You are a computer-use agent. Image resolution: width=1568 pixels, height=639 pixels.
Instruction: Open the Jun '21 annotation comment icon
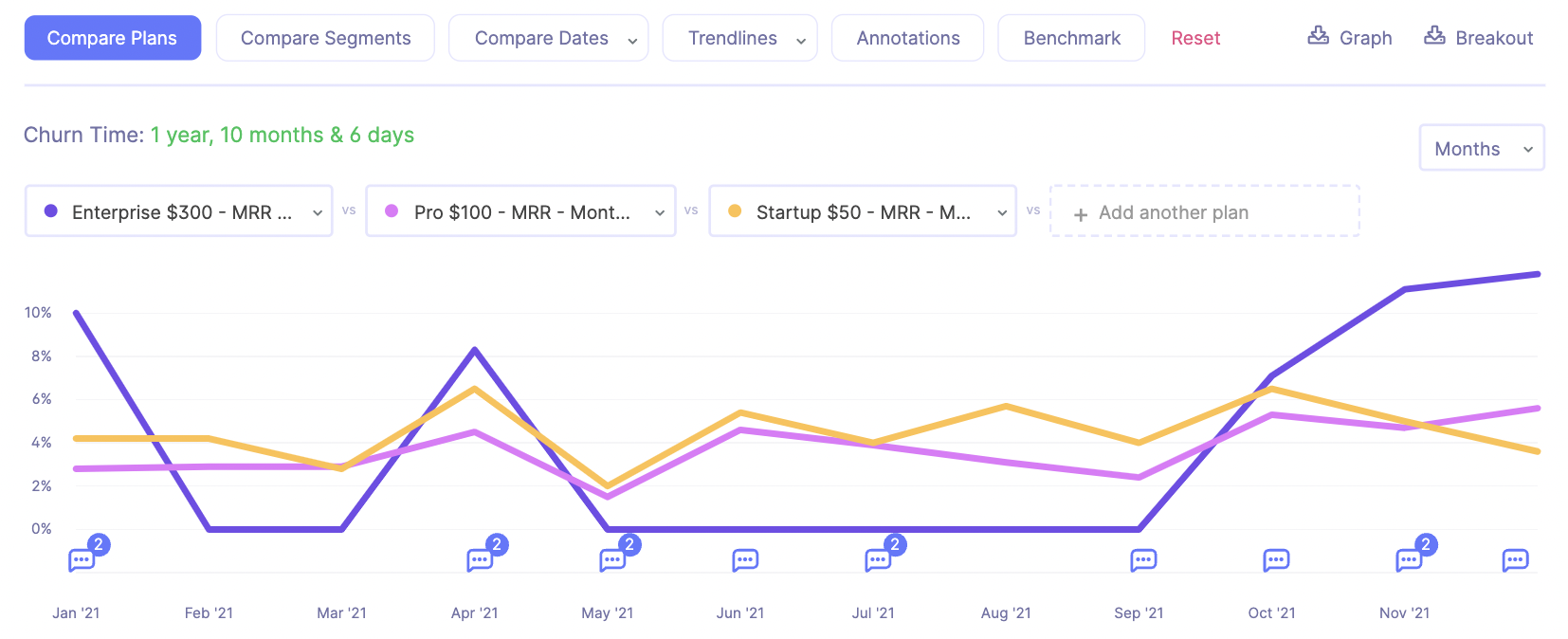pos(745,559)
